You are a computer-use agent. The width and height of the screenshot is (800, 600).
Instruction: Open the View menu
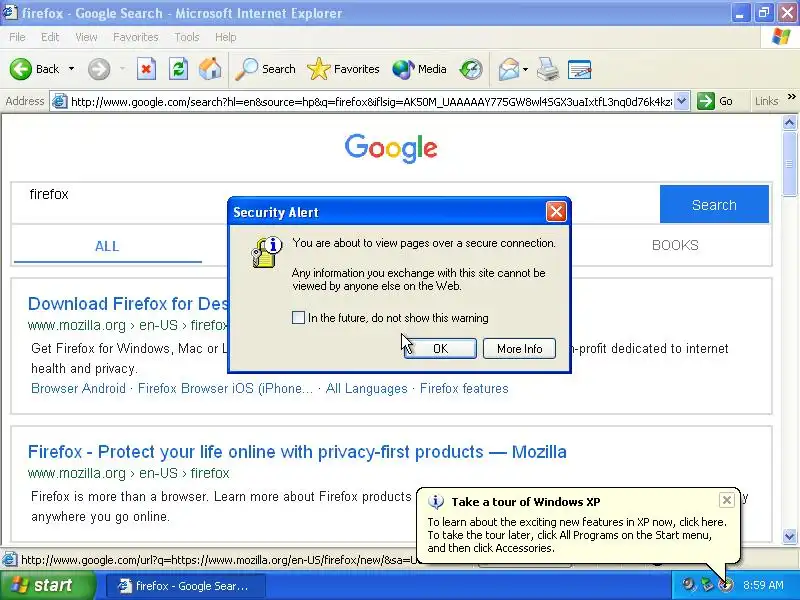[x=86, y=37]
